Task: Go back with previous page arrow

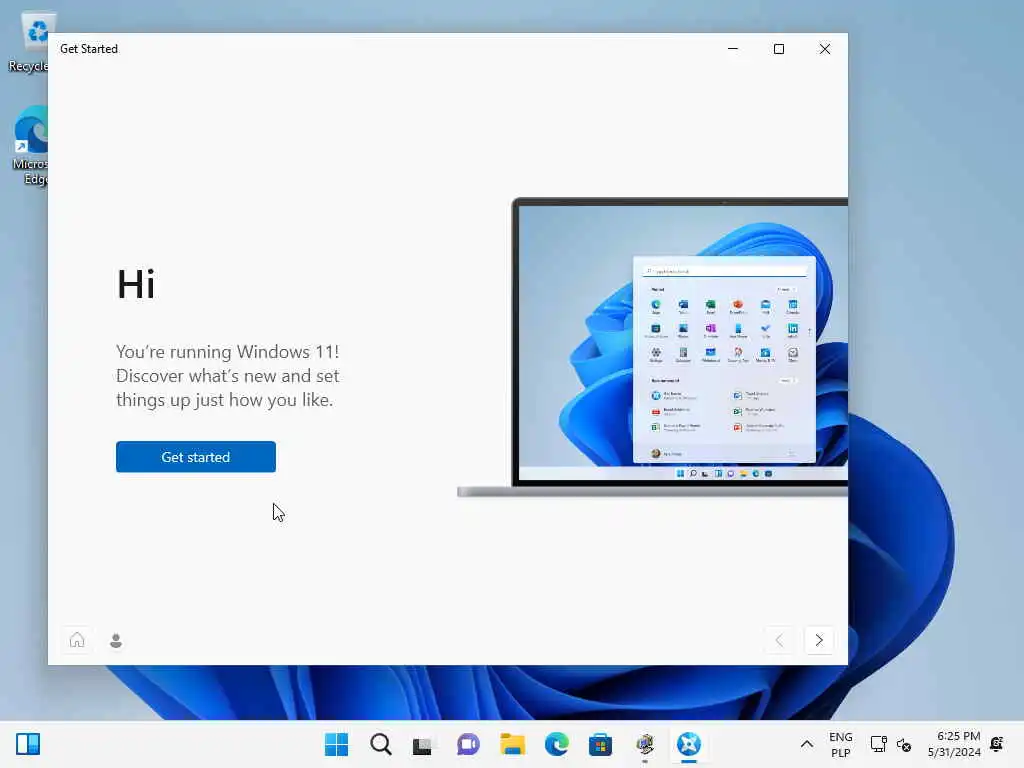Action: (779, 640)
